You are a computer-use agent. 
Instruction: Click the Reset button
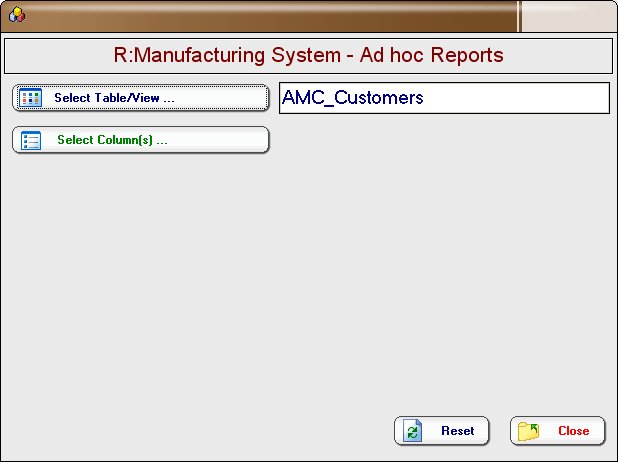coord(441,430)
